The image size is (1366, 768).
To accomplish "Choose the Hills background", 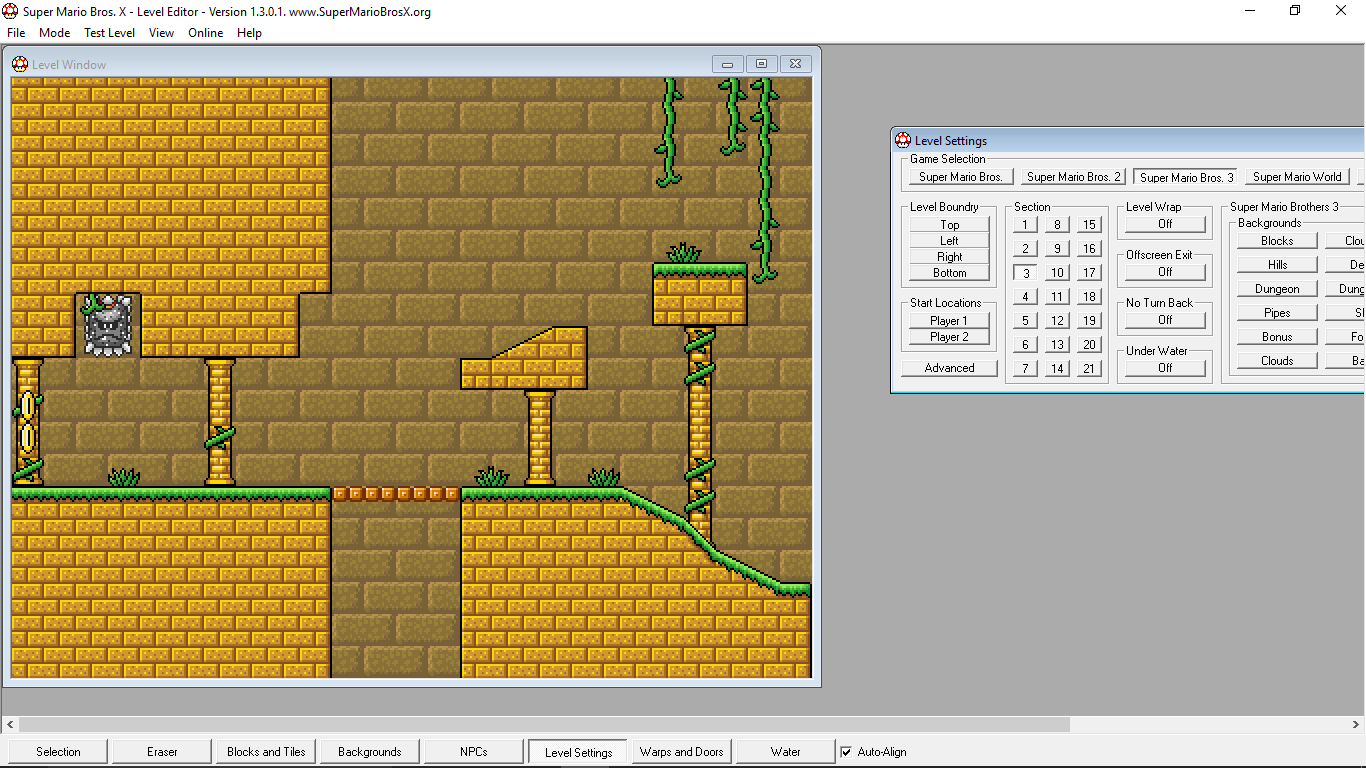I will pos(1277,265).
